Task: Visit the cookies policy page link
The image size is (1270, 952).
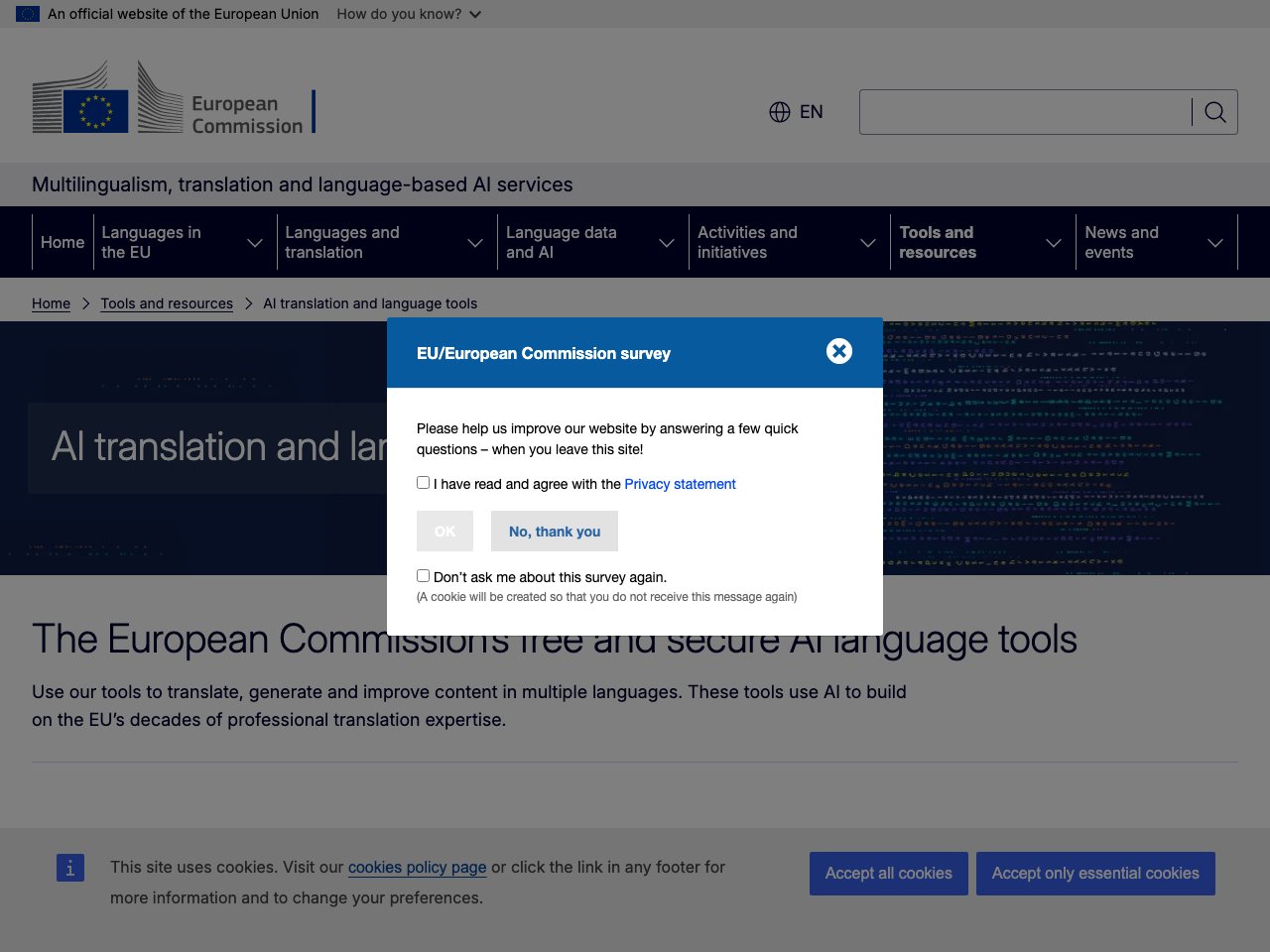Action: (417, 867)
